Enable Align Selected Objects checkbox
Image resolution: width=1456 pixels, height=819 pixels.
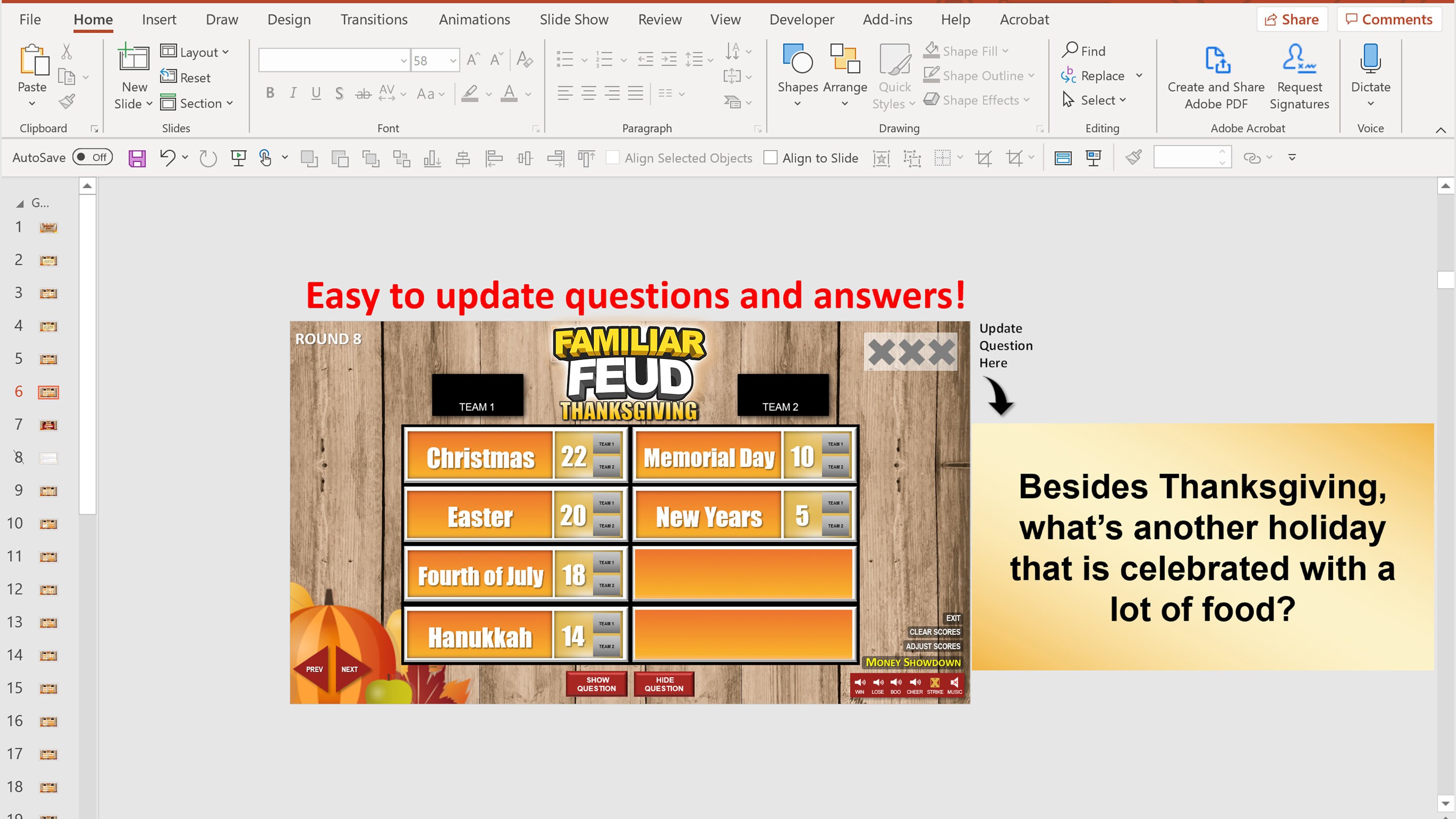click(x=614, y=158)
